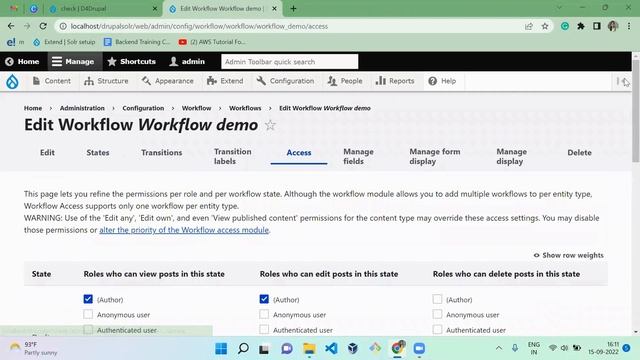Open the Appearance admin menu

(168, 81)
